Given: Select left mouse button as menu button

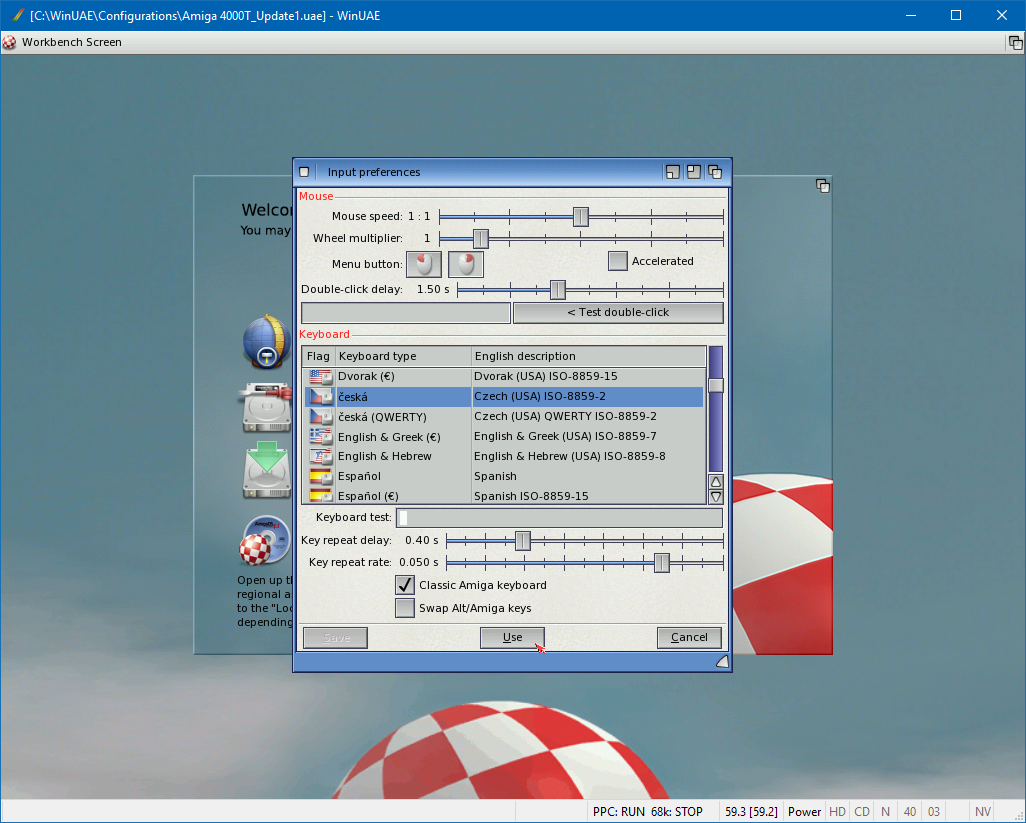Looking at the screenshot, I should (423, 264).
